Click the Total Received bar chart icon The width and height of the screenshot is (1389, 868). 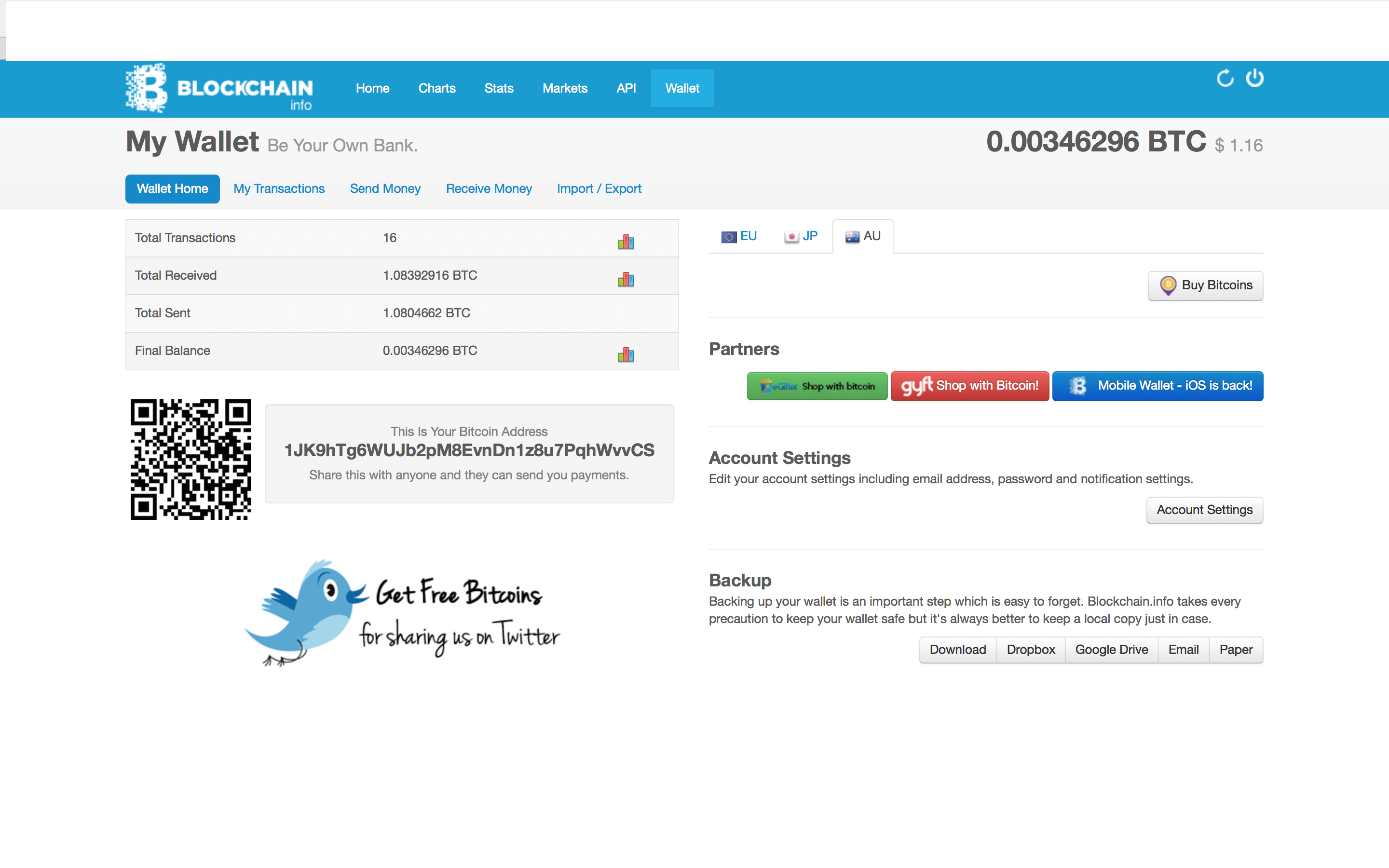pos(626,278)
